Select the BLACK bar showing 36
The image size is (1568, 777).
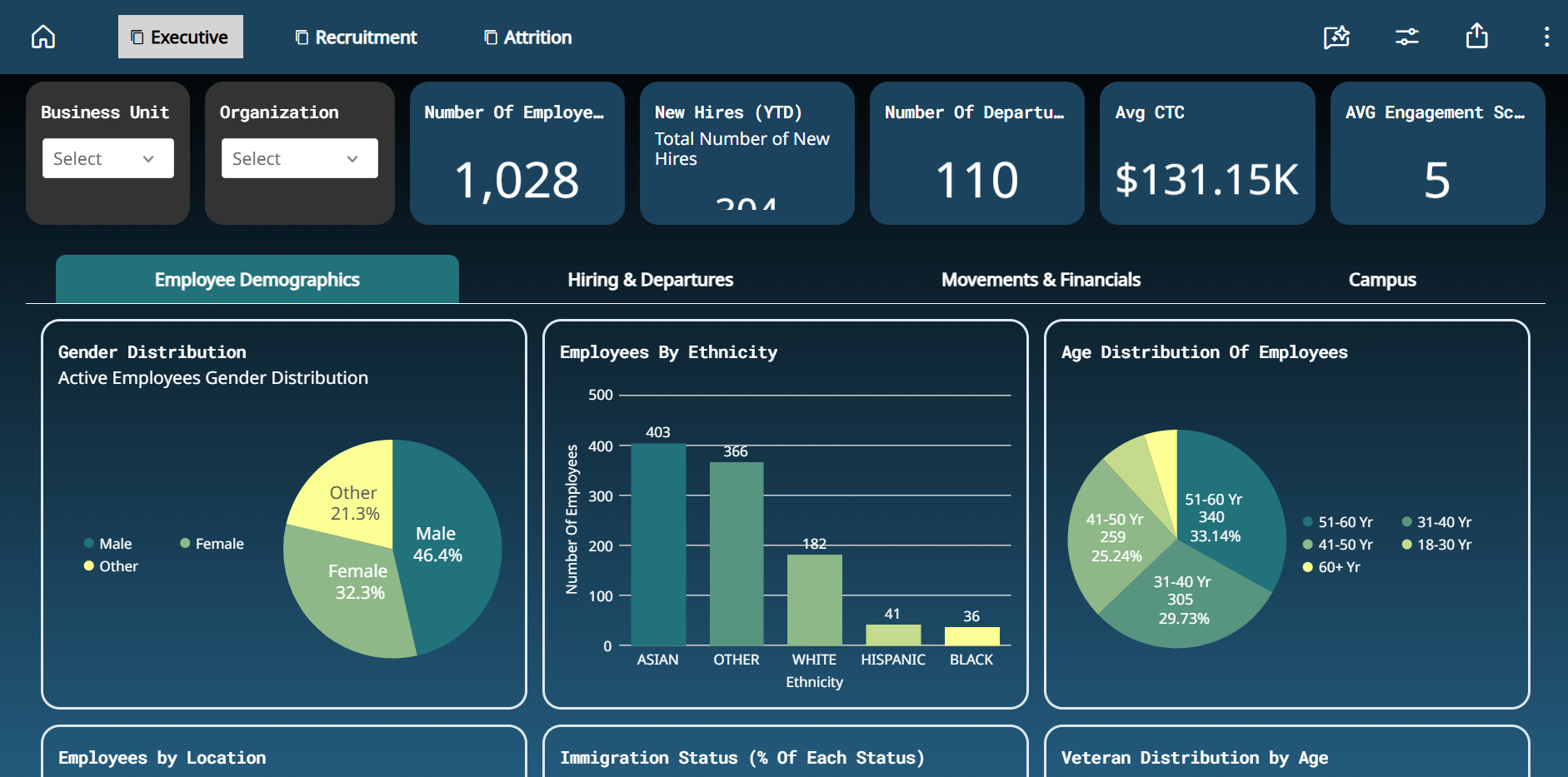click(x=971, y=636)
